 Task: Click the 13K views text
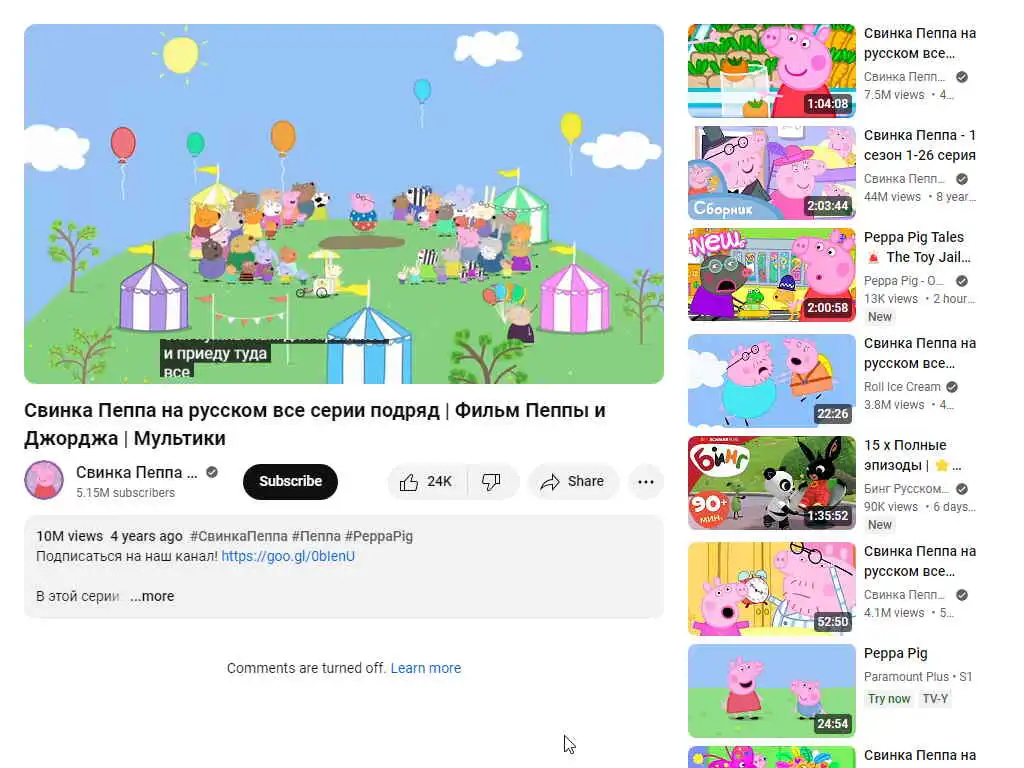click(x=891, y=298)
